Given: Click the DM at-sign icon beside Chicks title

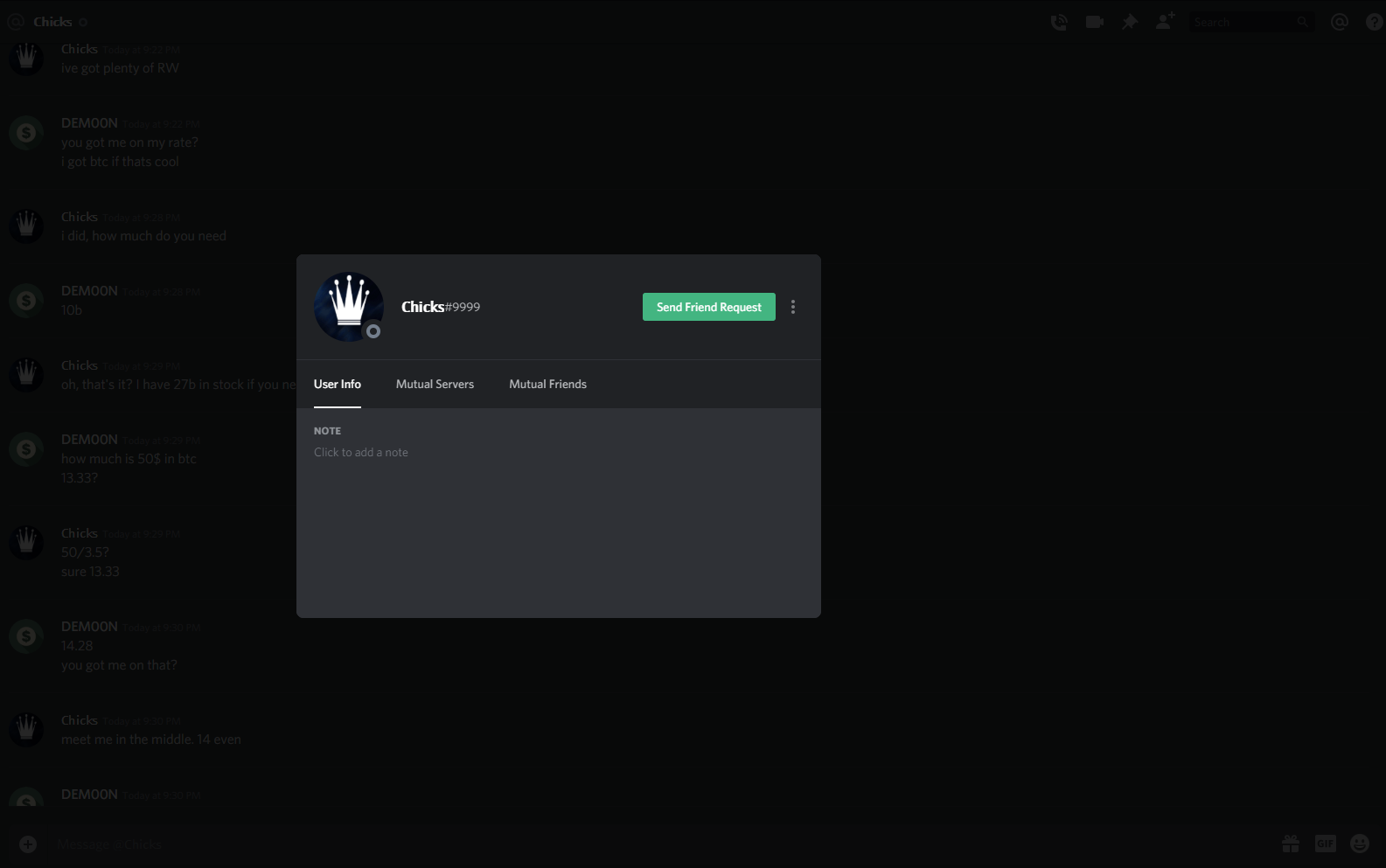Looking at the screenshot, I should [16, 22].
